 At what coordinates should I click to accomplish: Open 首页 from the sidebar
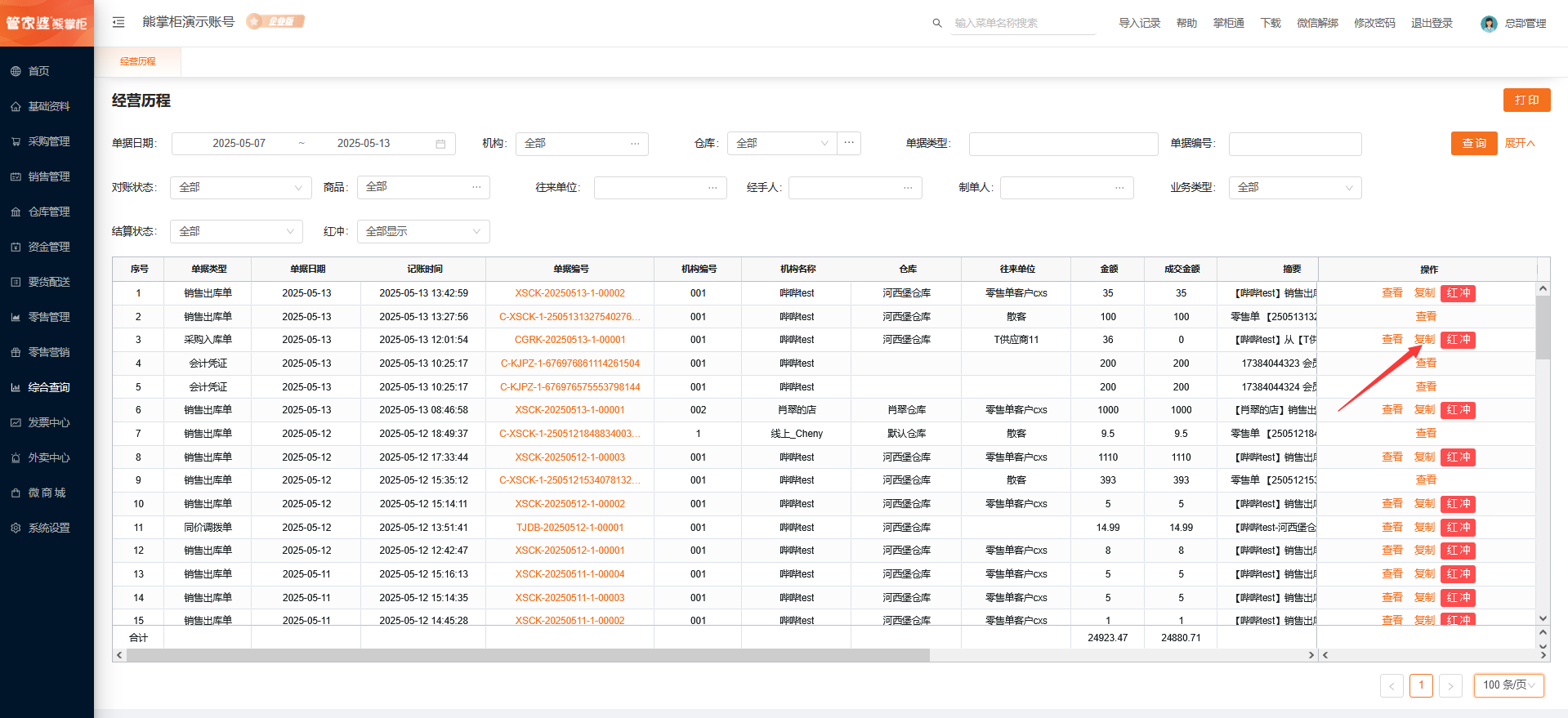click(39, 71)
